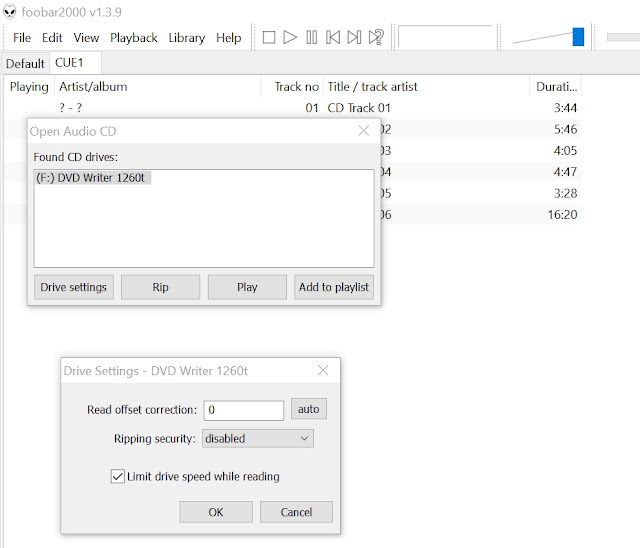Open the File menu
640x548 pixels.
pos(22,38)
